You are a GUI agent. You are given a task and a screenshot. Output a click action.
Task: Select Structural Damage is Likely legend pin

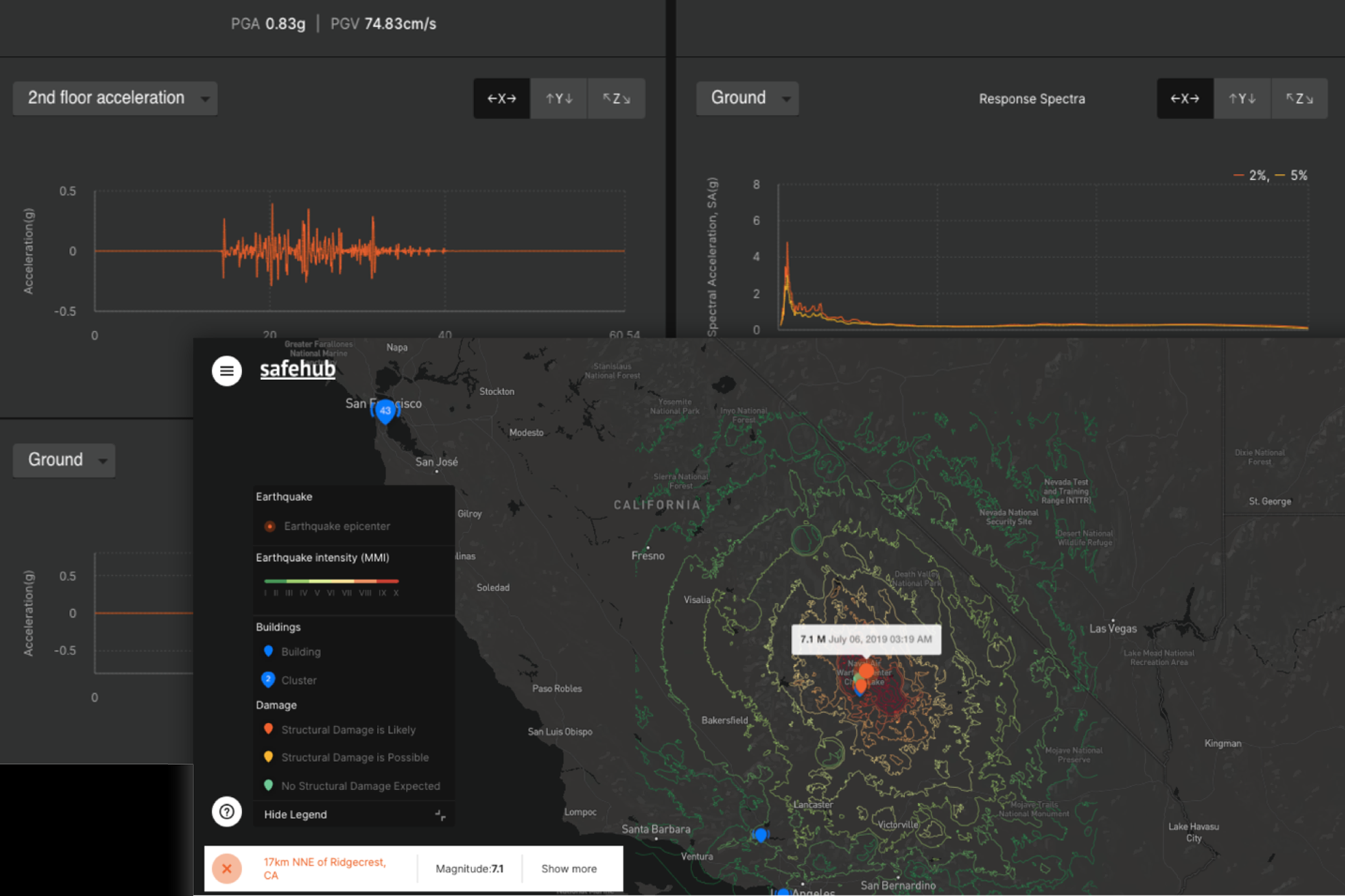(268, 729)
